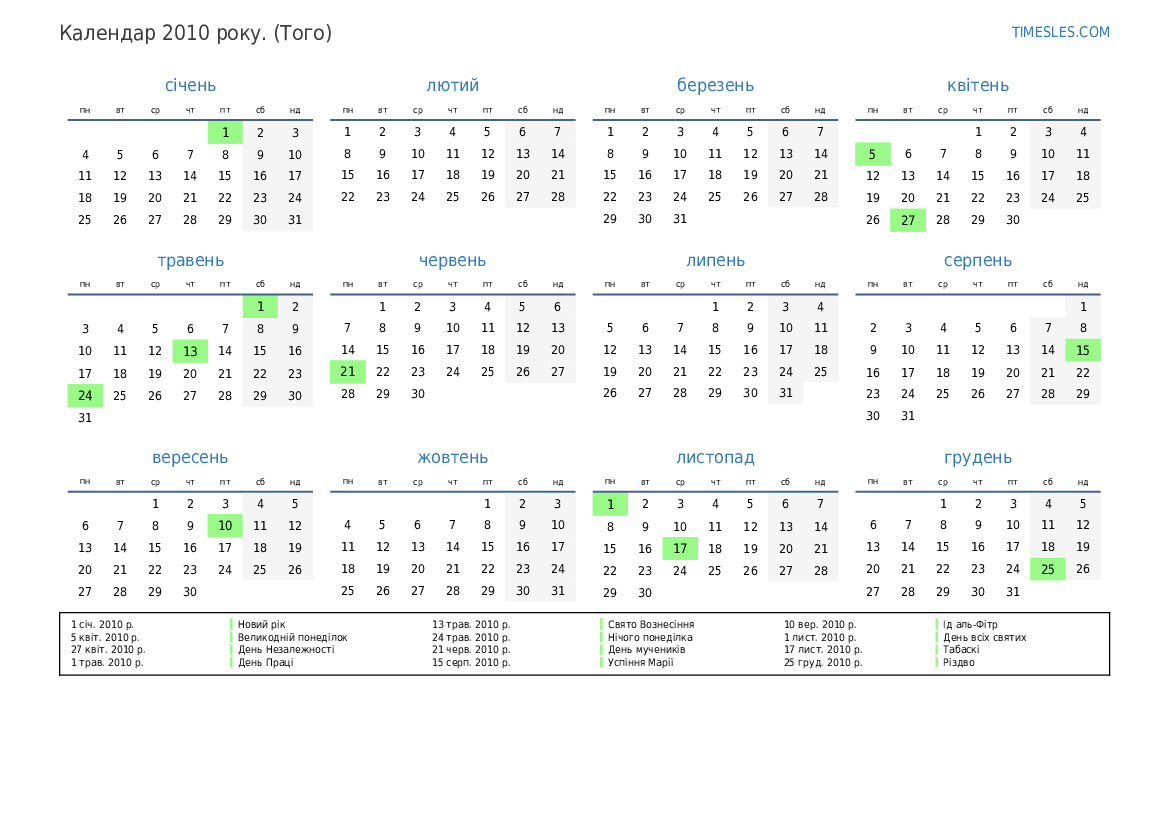This screenshot has height=827, width=1169.
Task: Click legend entry "Різдво"
Action: click(x=958, y=662)
